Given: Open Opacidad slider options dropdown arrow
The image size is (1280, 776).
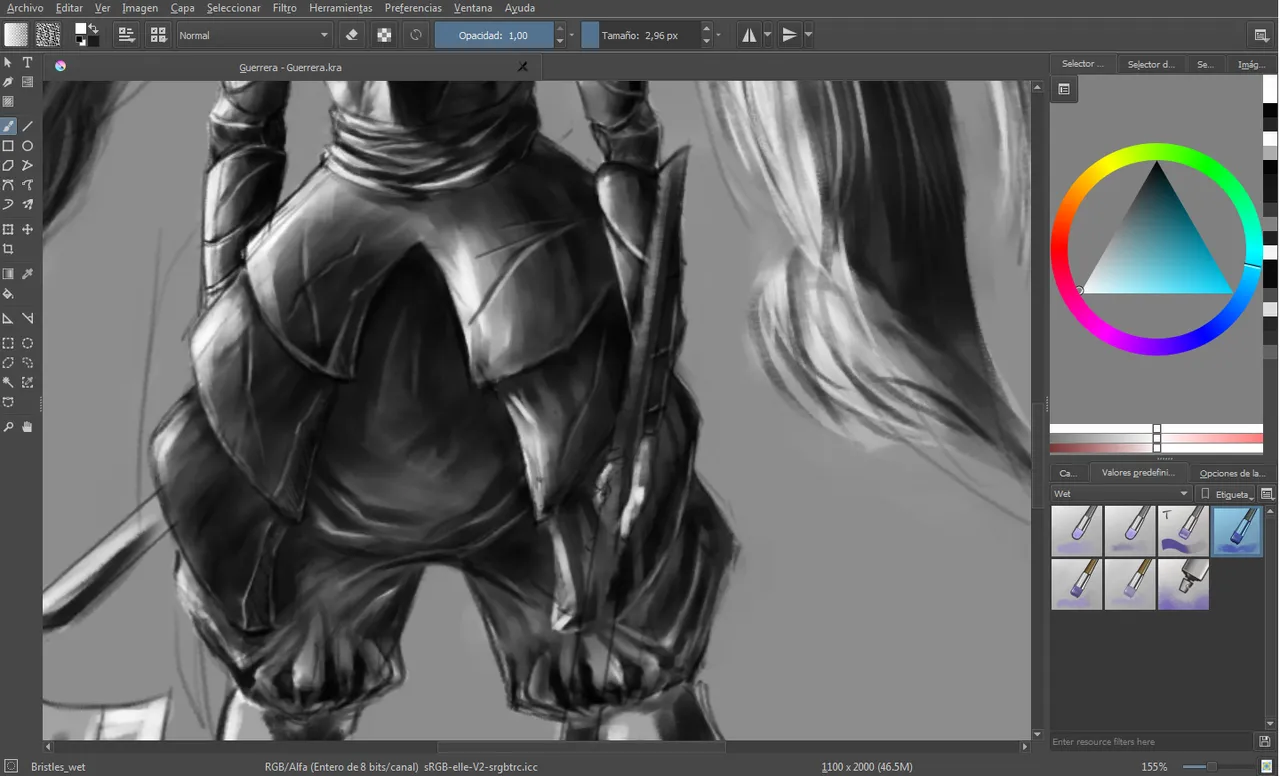Looking at the screenshot, I should point(572,35).
